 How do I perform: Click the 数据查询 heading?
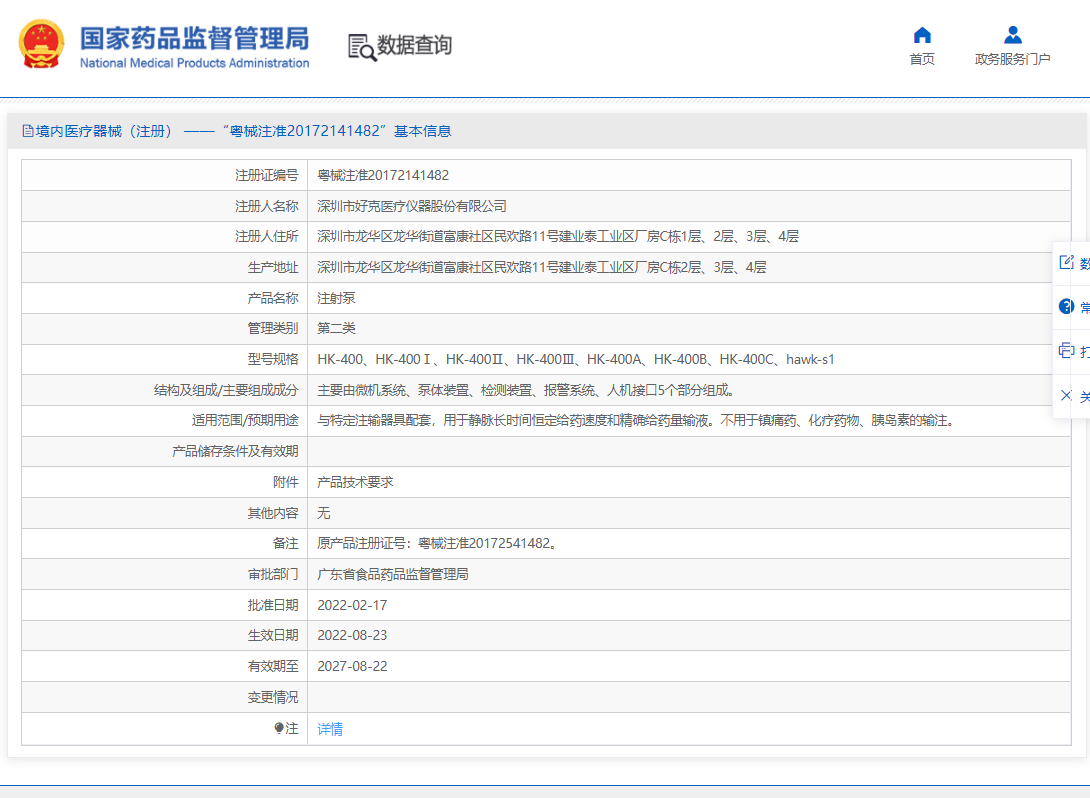414,45
